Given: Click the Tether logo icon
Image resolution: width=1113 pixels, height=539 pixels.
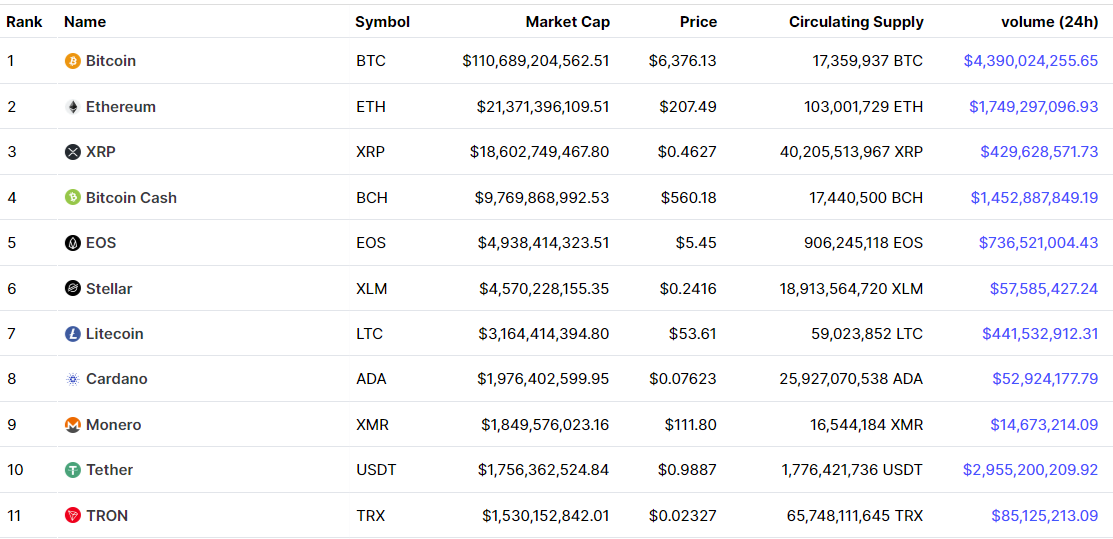Looking at the screenshot, I should pos(72,470).
